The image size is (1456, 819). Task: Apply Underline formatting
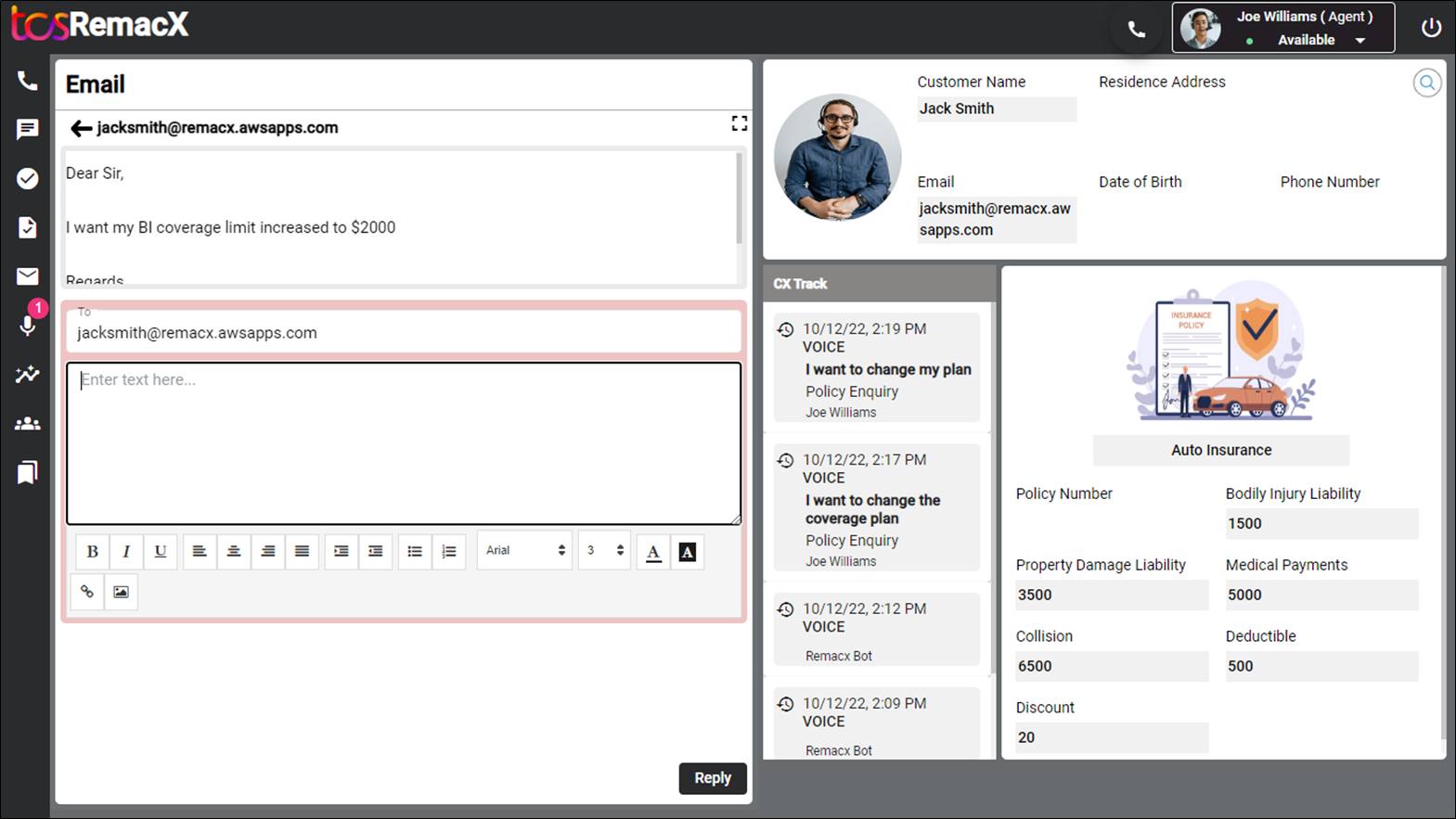pos(161,552)
